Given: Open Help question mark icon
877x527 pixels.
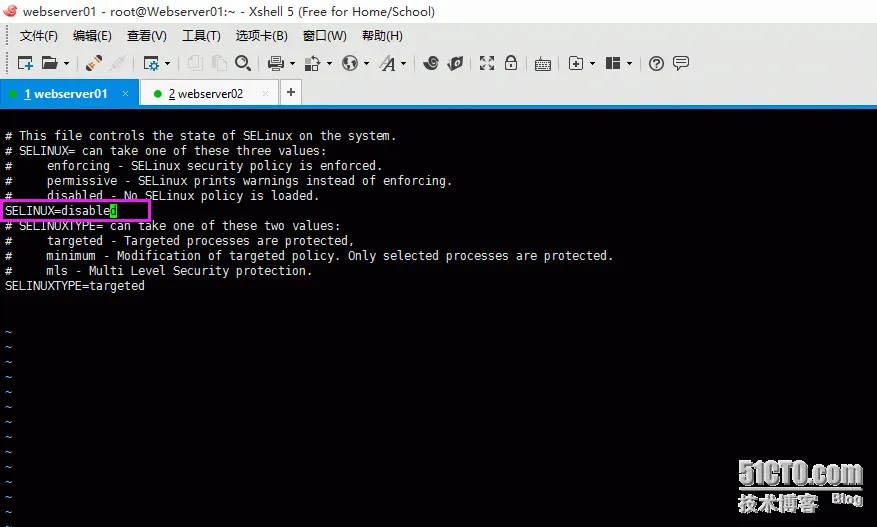Looking at the screenshot, I should 656,63.
